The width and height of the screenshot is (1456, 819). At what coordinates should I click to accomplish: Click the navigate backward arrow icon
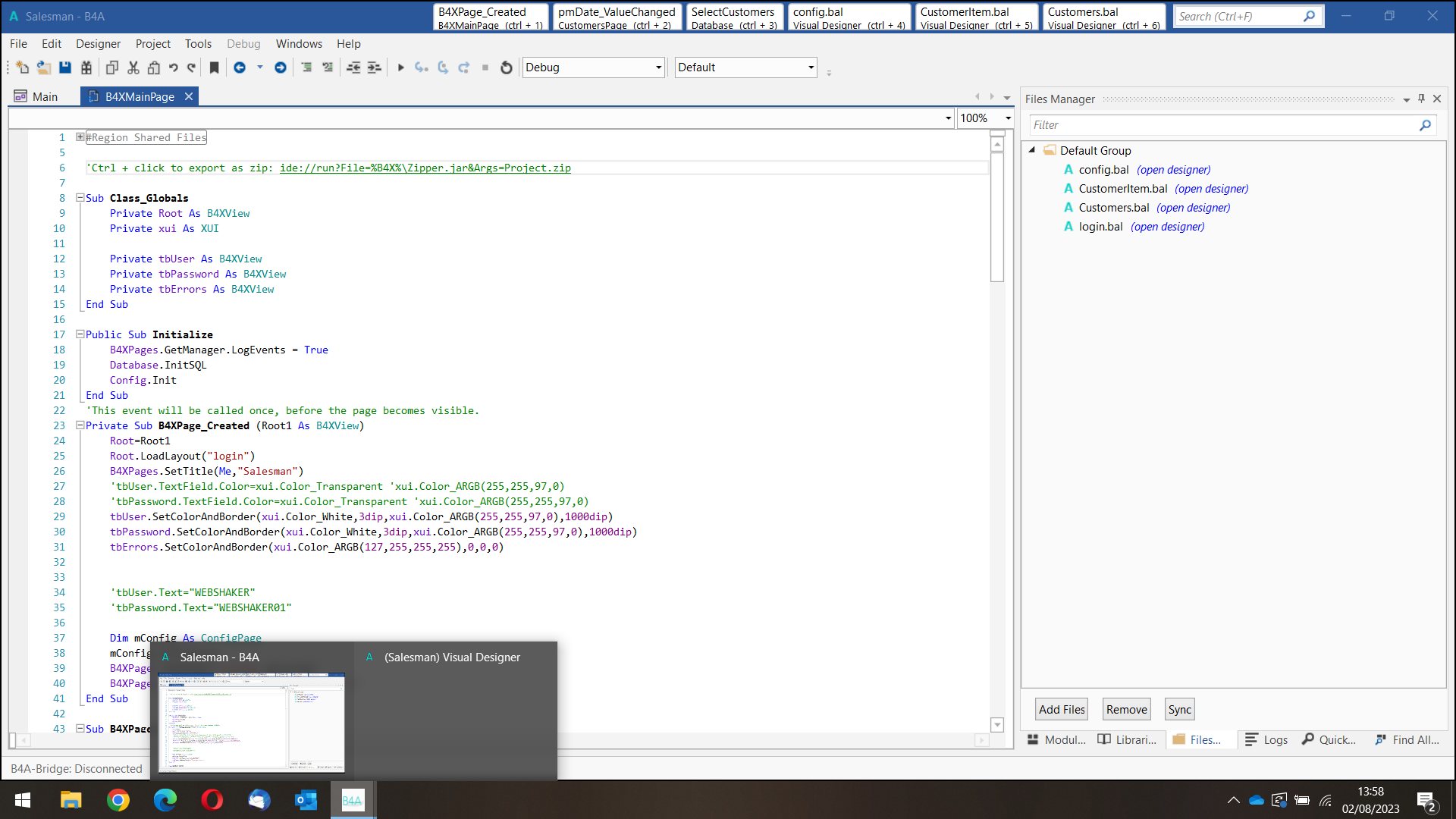[x=240, y=67]
